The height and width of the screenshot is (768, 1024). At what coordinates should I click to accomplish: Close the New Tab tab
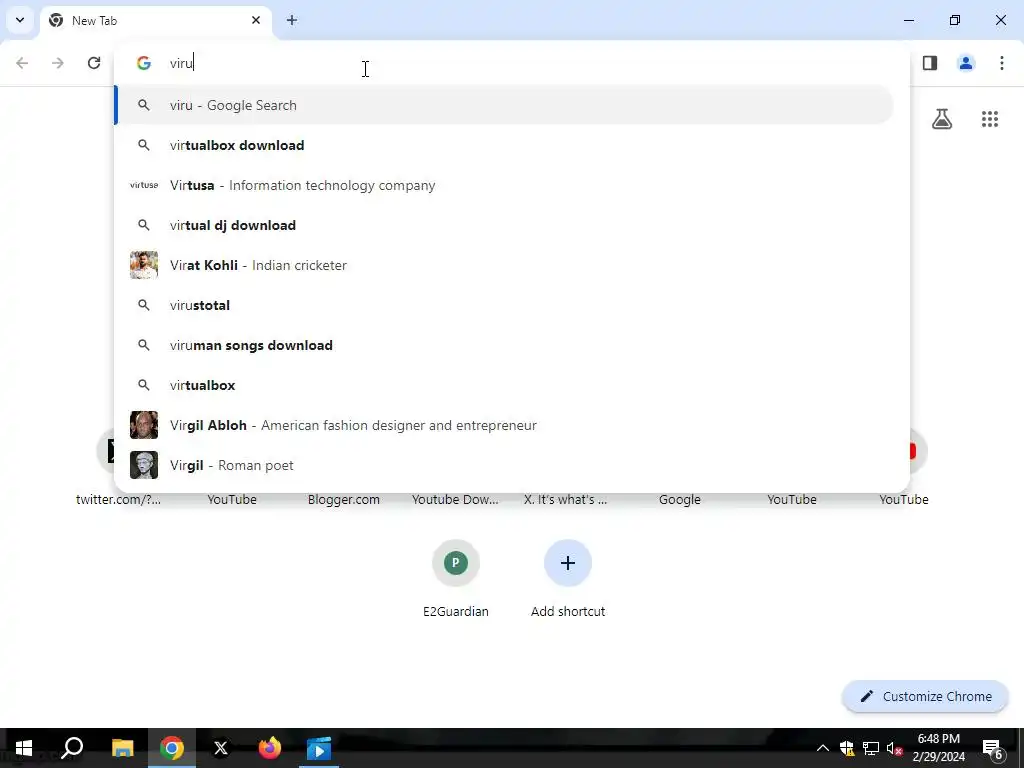(x=256, y=20)
